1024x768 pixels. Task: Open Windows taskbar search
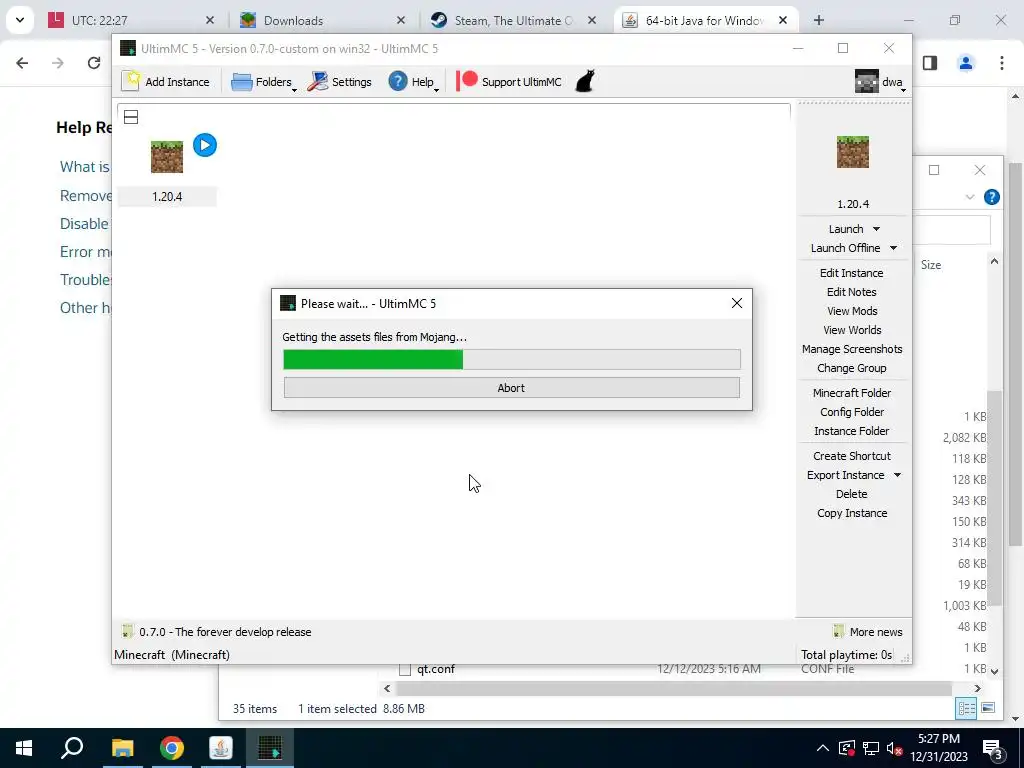point(72,748)
